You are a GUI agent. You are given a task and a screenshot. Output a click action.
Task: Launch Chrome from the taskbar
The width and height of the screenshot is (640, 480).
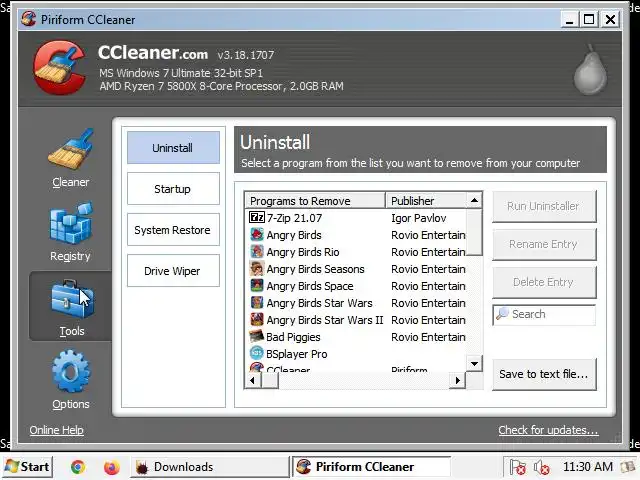(78, 467)
